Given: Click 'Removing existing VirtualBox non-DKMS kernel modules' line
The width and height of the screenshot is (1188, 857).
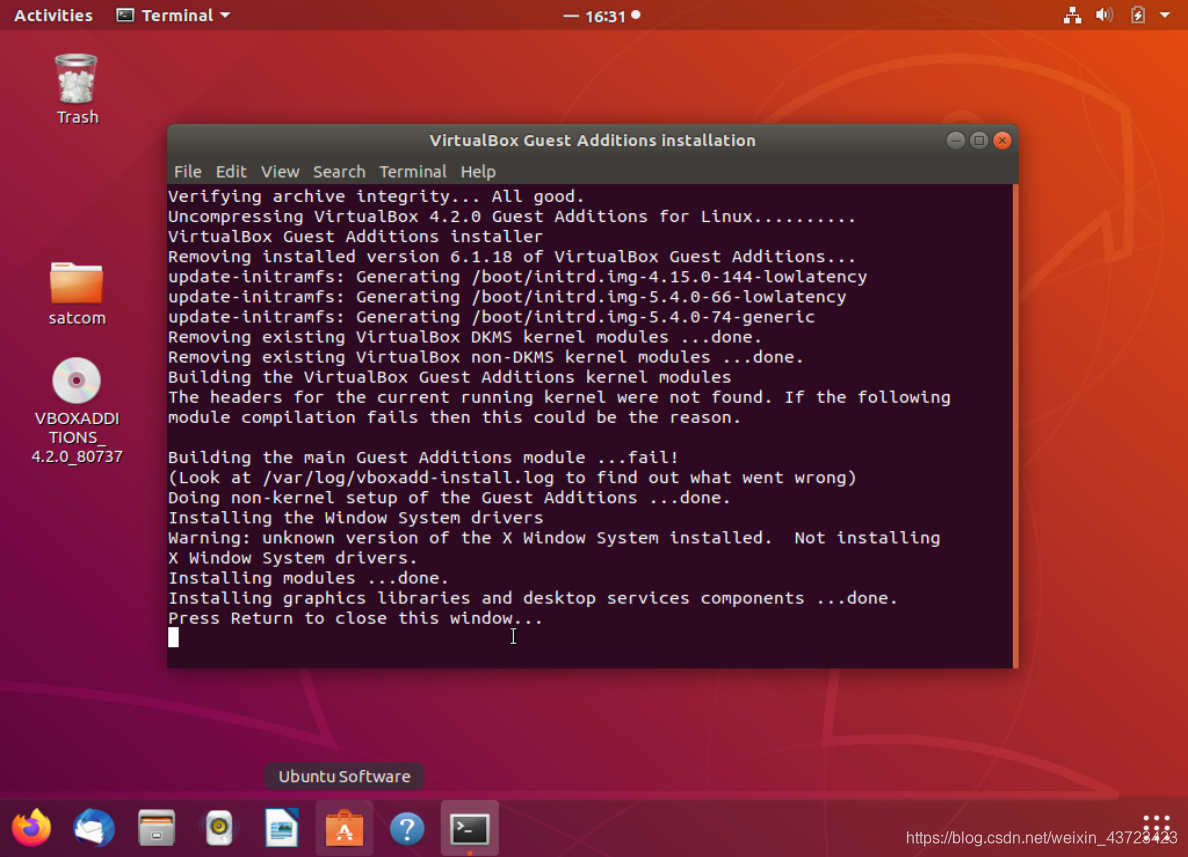Looking at the screenshot, I should (486, 358).
